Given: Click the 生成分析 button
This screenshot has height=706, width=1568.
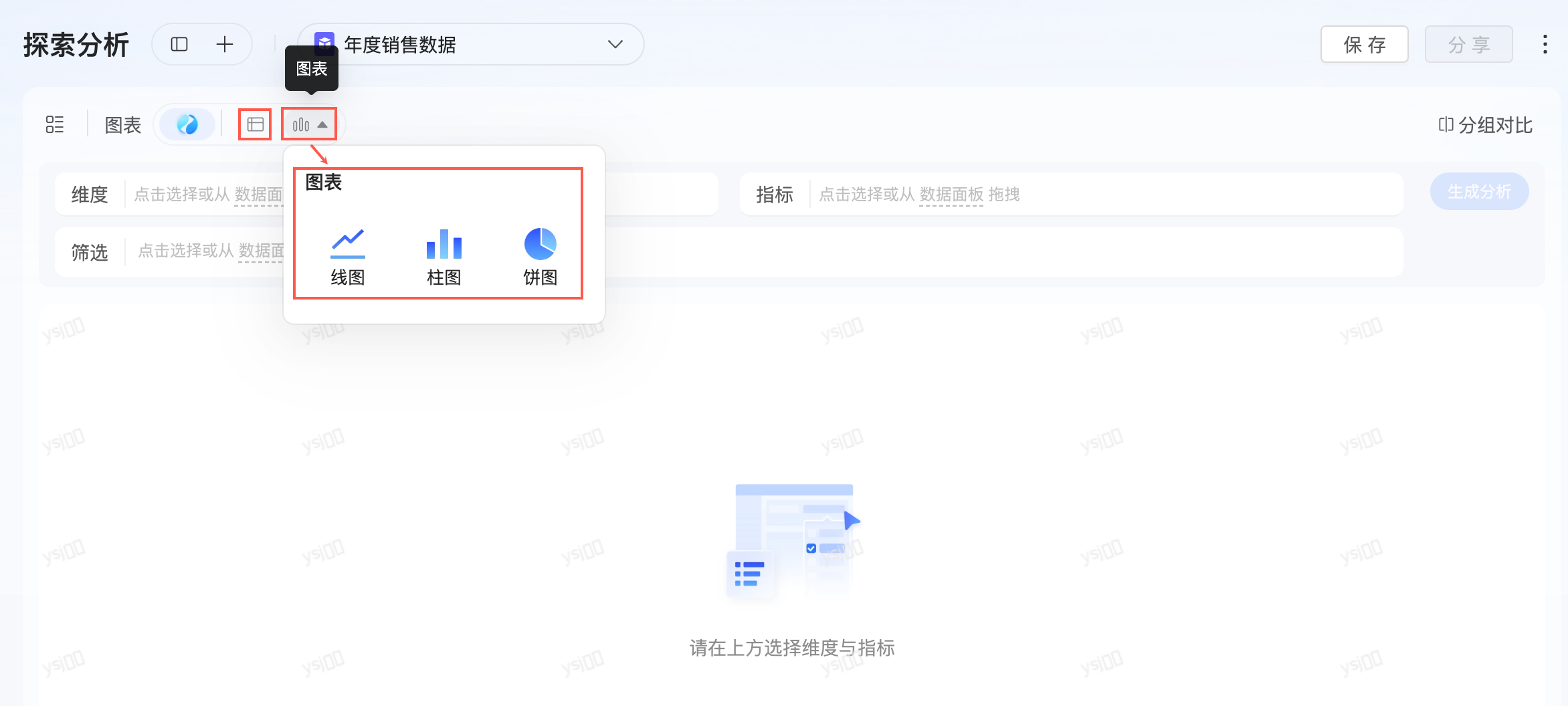Looking at the screenshot, I should [1480, 192].
